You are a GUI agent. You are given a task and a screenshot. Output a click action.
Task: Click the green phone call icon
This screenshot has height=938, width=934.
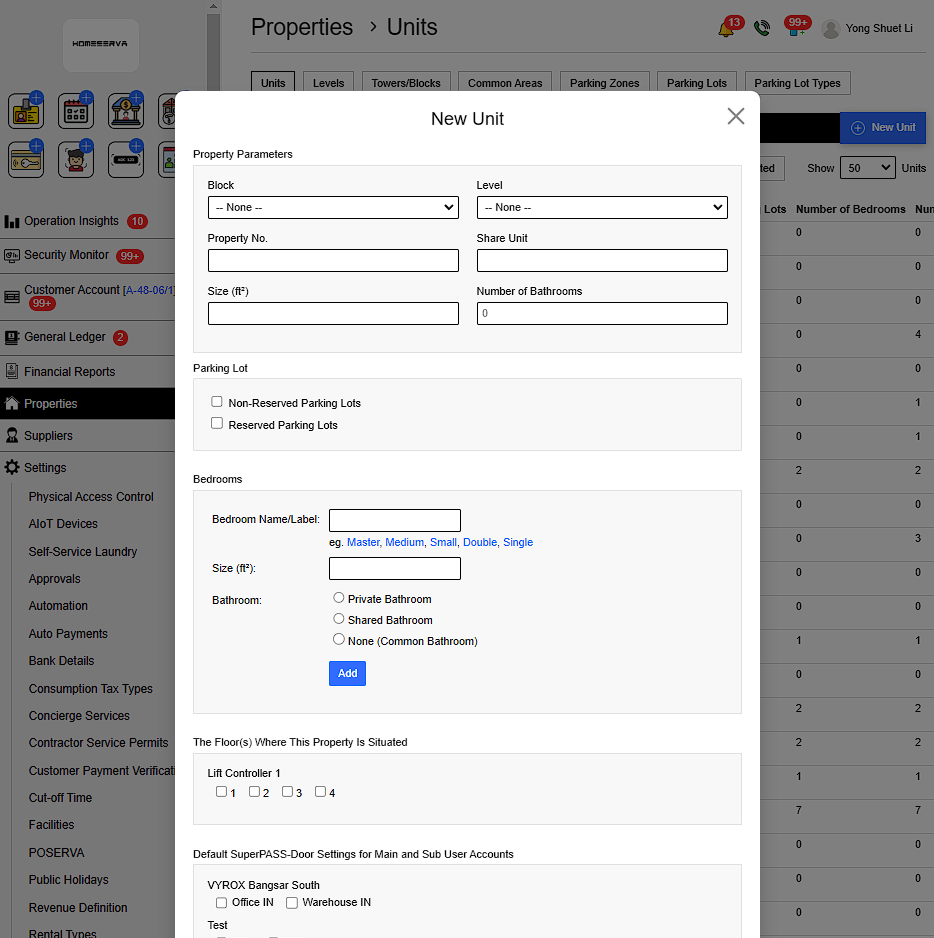762,29
